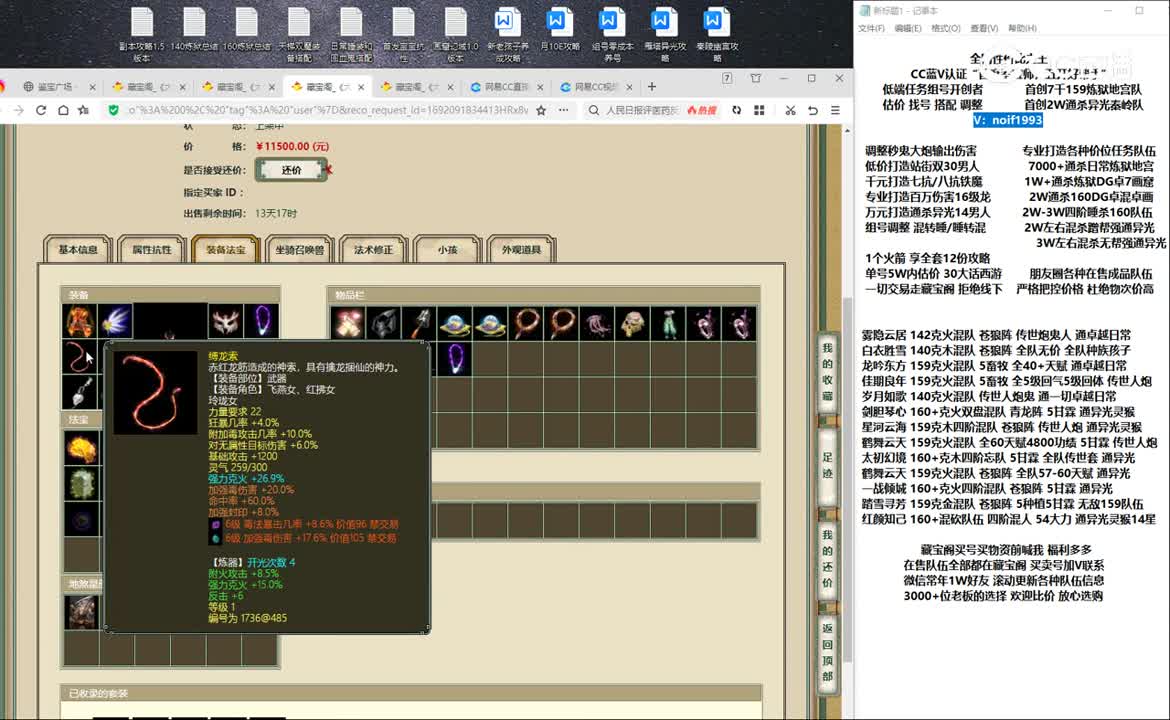The width and height of the screenshot is (1170, 720).
Task: Add a new browser tab
Action: [651, 87]
